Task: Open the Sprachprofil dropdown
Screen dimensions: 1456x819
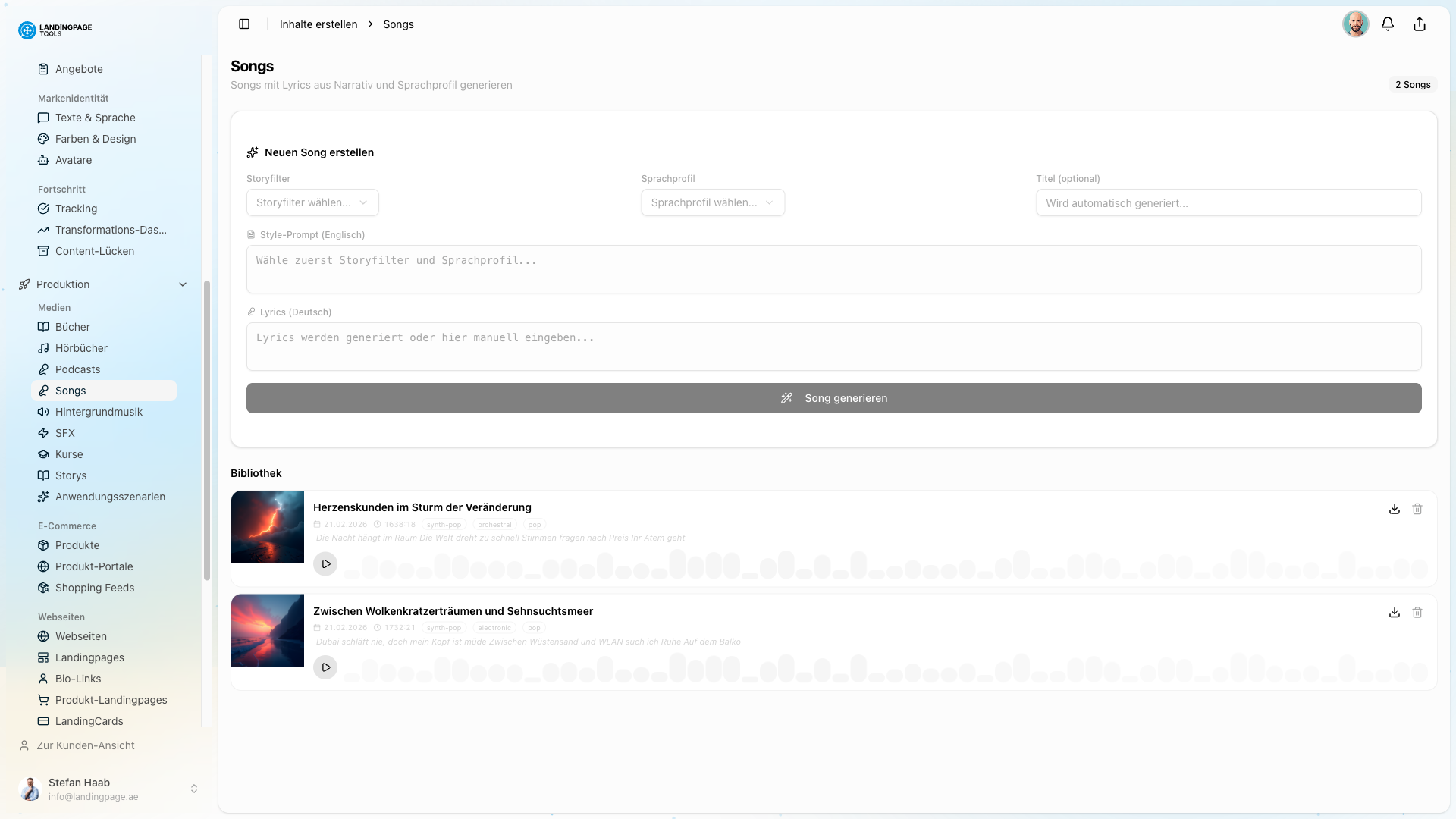Action: coord(712,202)
